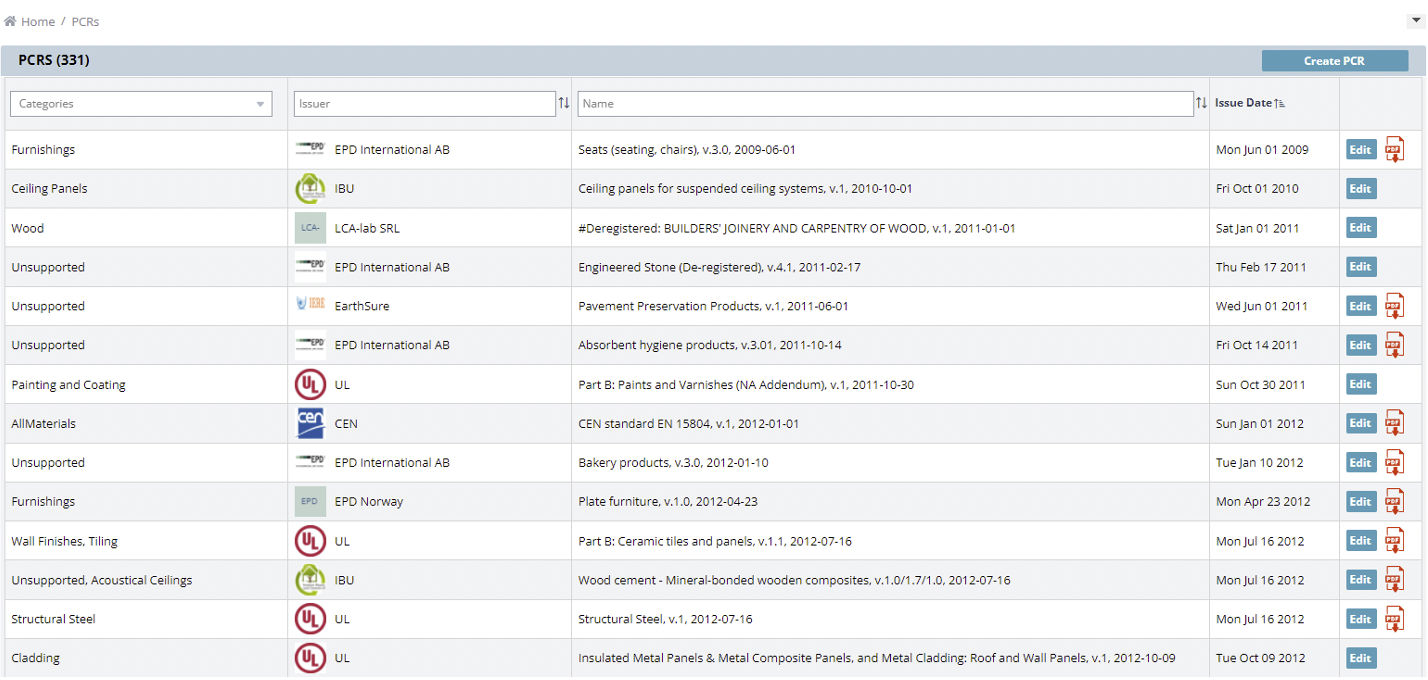Edit the Ceiling panels IBU entry
Image resolution: width=1428 pixels, height=680 pixels.
pos(1360,189)
